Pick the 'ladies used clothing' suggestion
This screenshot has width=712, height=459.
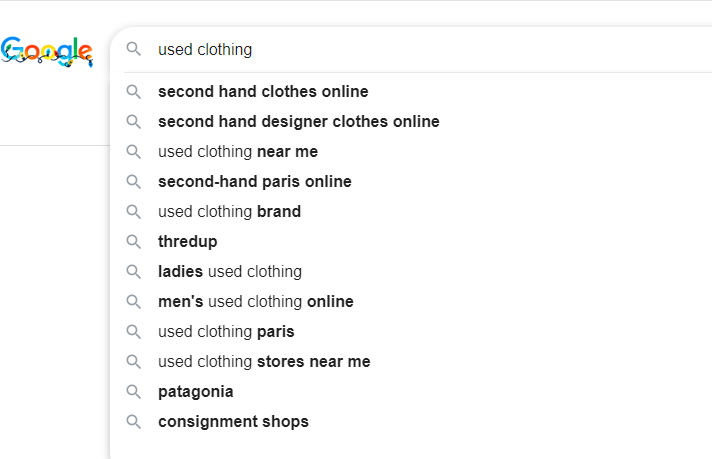pos(230,272)
